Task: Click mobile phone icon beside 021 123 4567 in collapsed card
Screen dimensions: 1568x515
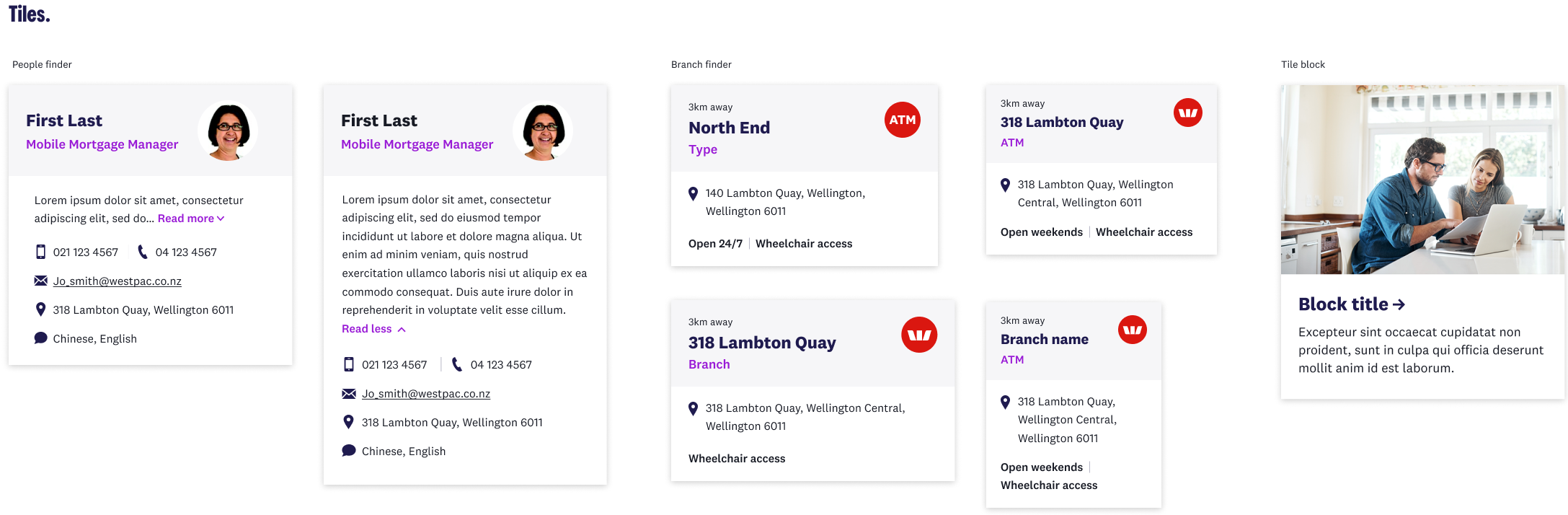Action: [x=41, y=252]
